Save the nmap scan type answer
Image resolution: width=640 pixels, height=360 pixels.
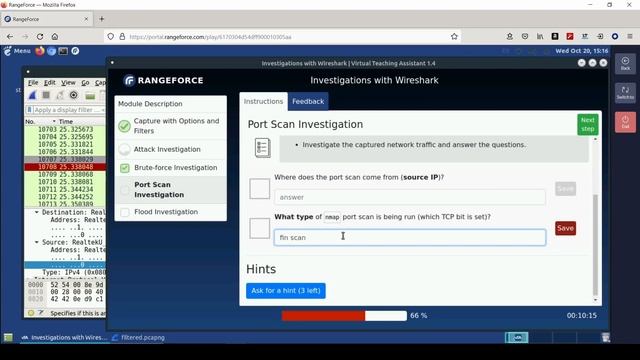click(x=565, y=228)
